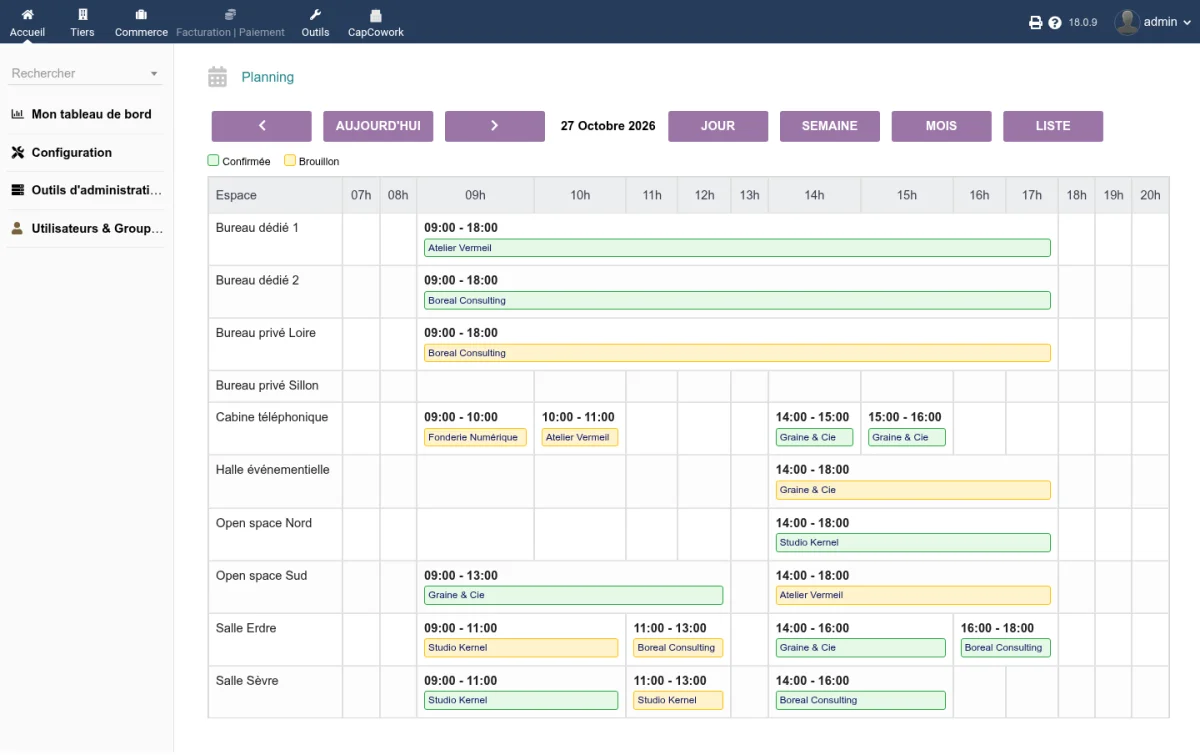Image resolution: width=1200 pixels, height=755 pixels.
Task: Click the Configuration tools icon
Action: pyautogui.click(x=17, y=152)
